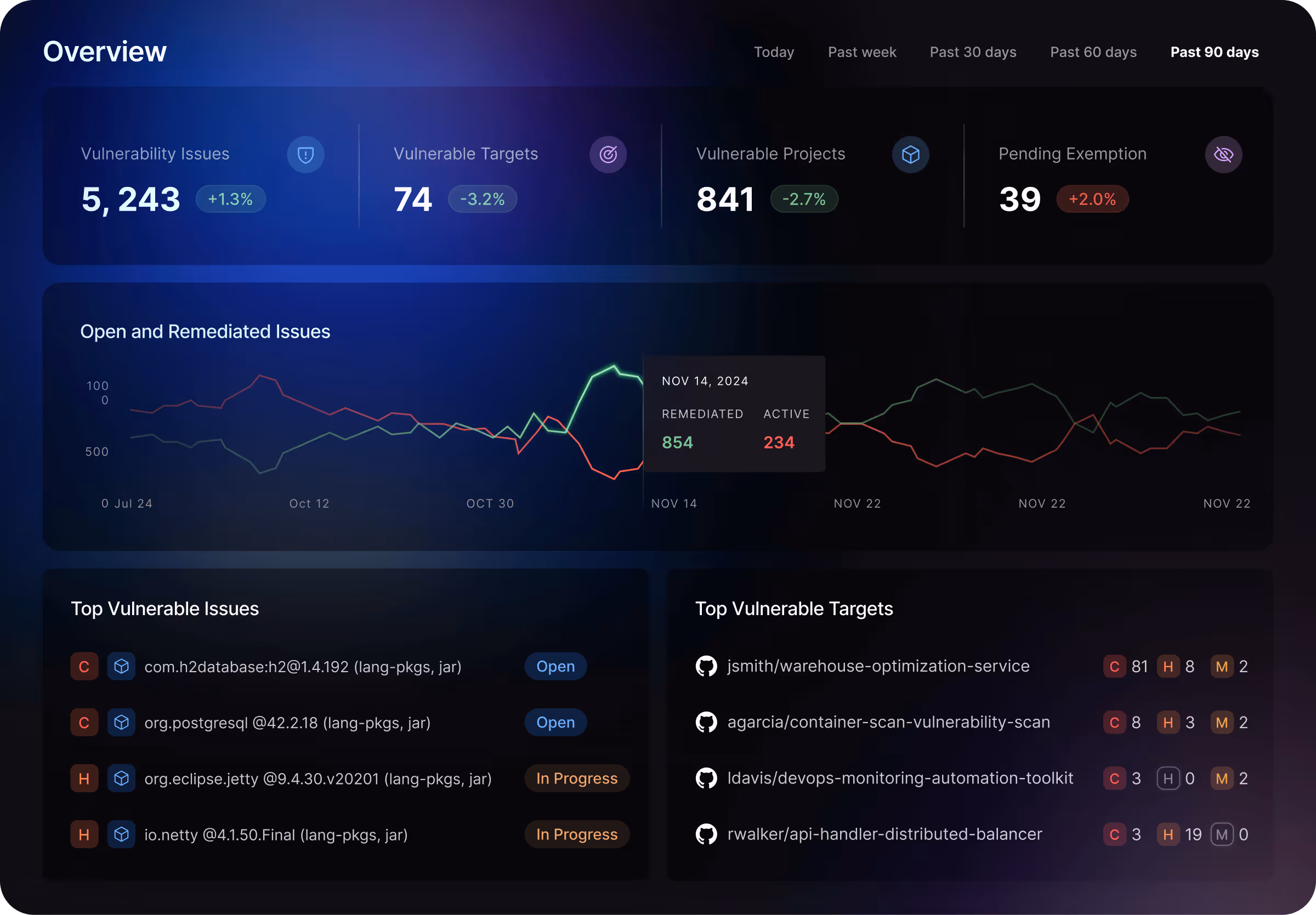The image size is (1316, 915).
Task: Click the GitHub icon for warehouse-optimization-service
Action: [x=707, y=666]
